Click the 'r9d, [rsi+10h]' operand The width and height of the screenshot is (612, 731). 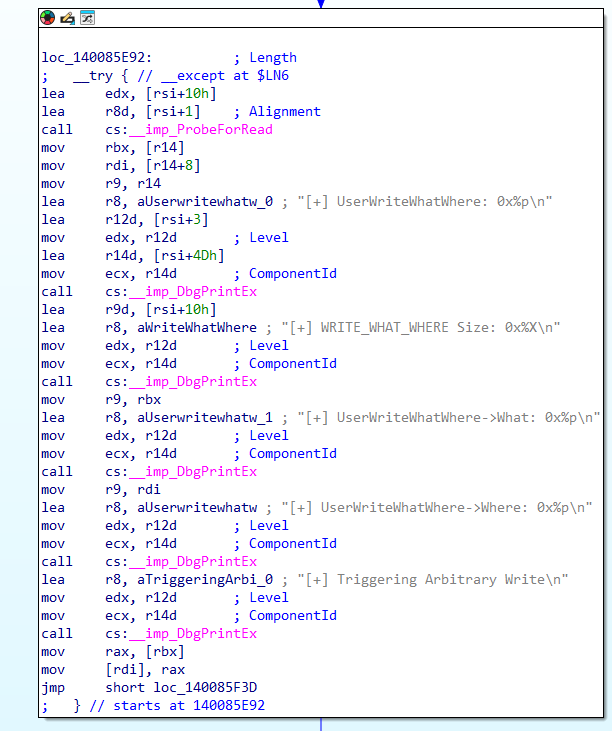[160, 310]
